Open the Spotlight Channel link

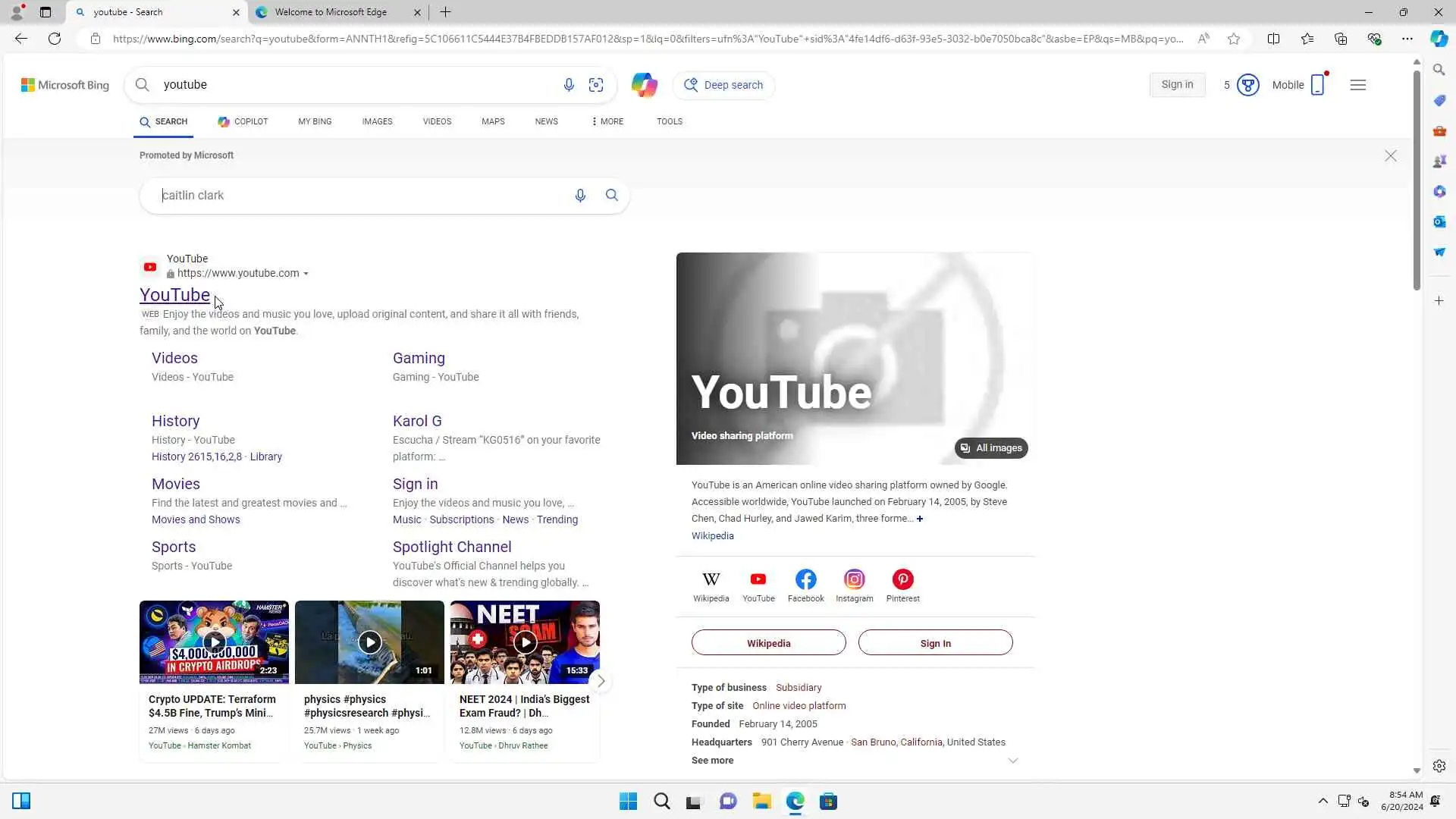(x=452, y=547)
